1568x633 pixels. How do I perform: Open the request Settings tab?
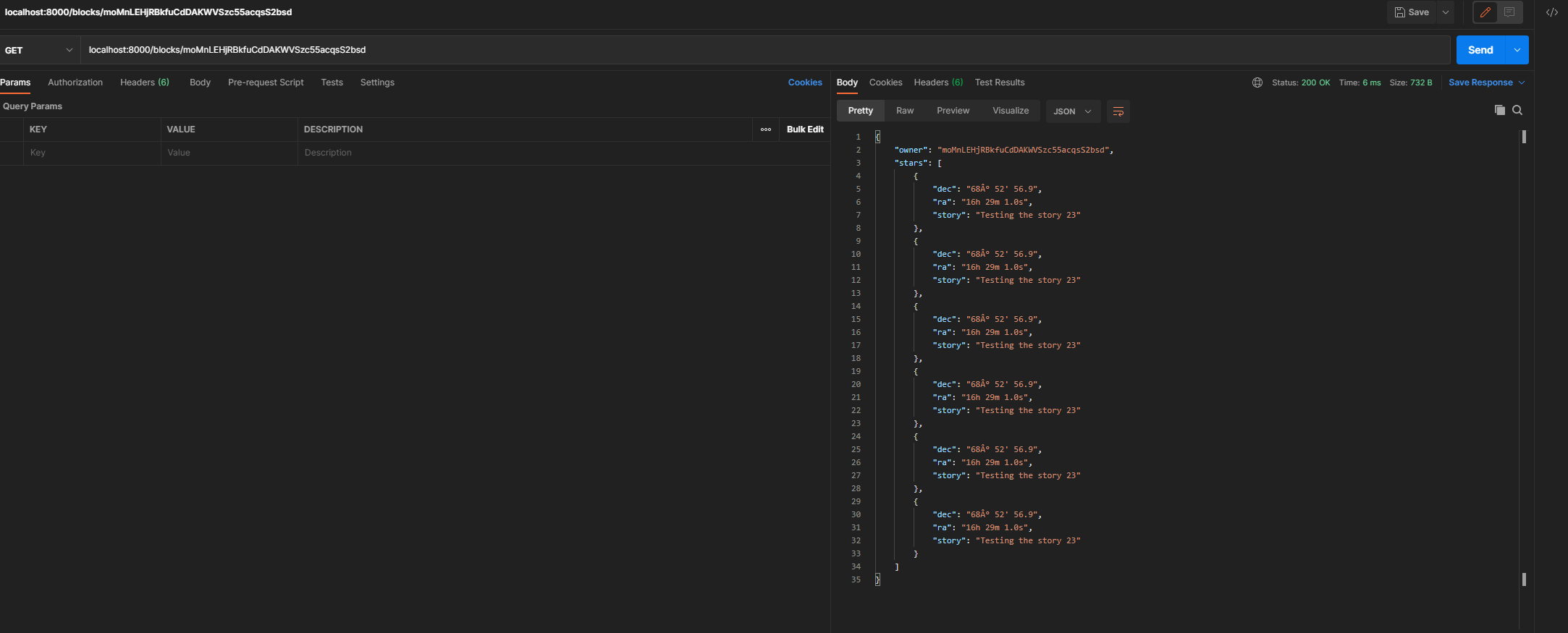pyautogui.click(x=377, y=82)
